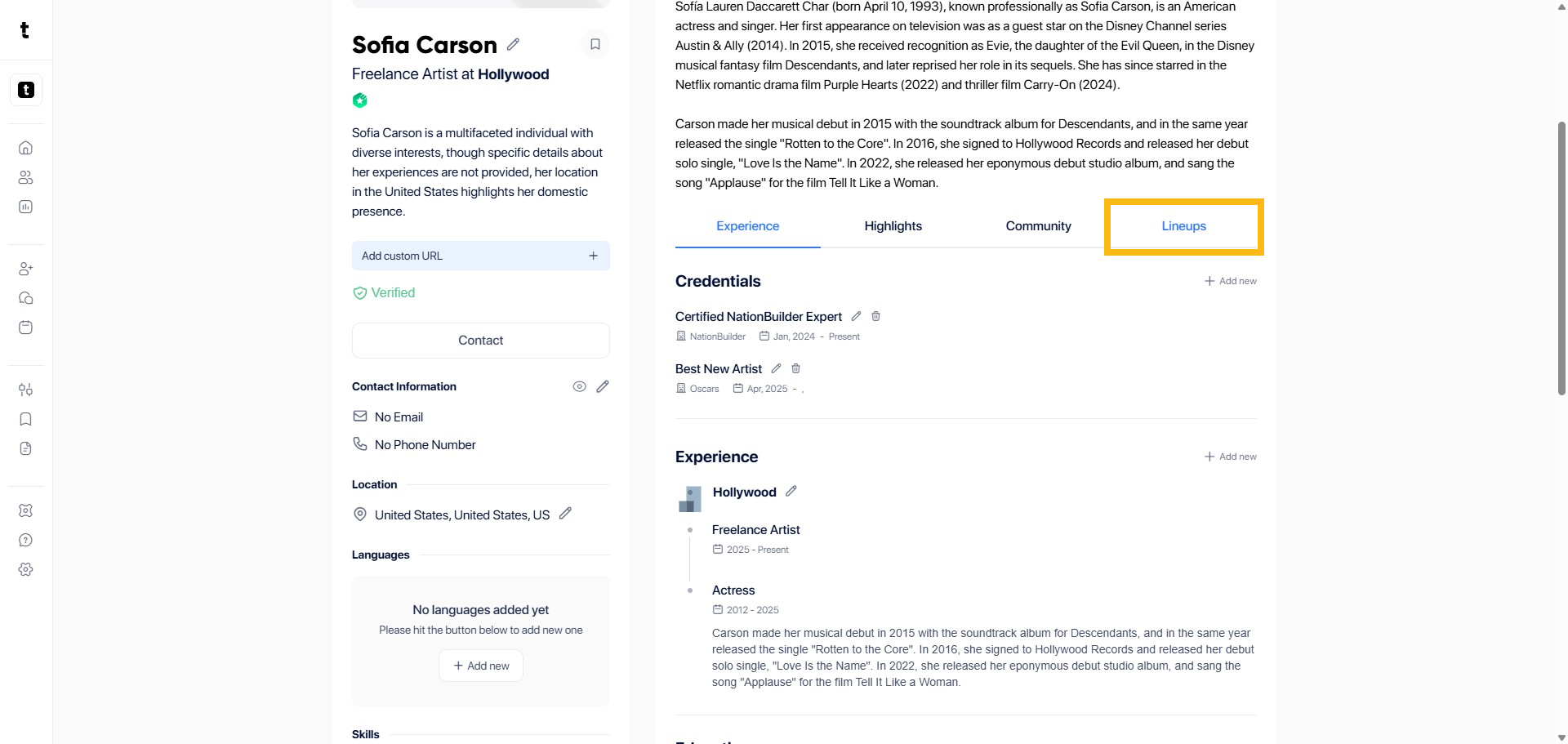Click the page vertical scrollbar
This screenshot has height=744, width=1568.
point(1561,258)
